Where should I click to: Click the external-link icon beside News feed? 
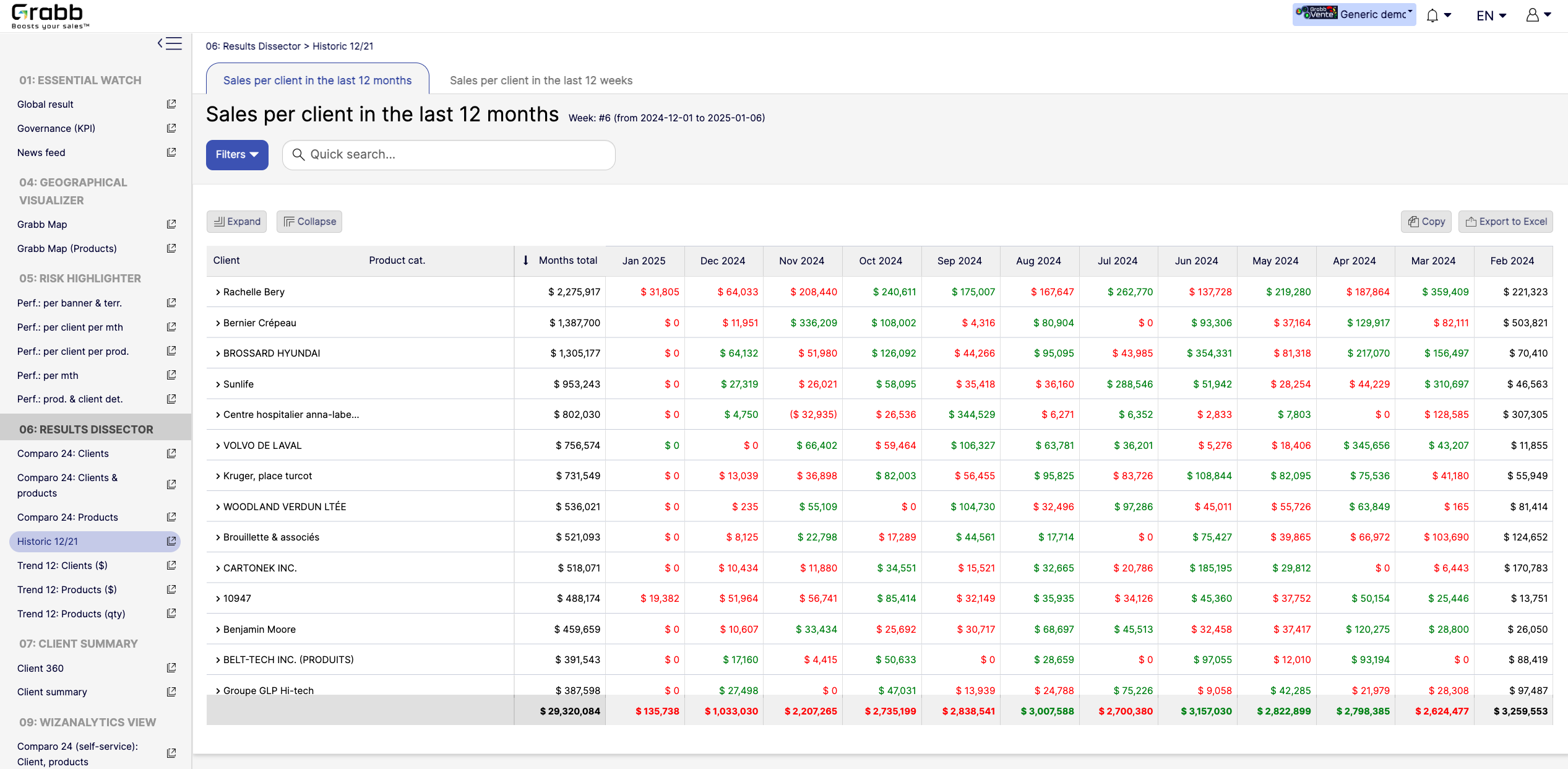click(x=171, y=152)
